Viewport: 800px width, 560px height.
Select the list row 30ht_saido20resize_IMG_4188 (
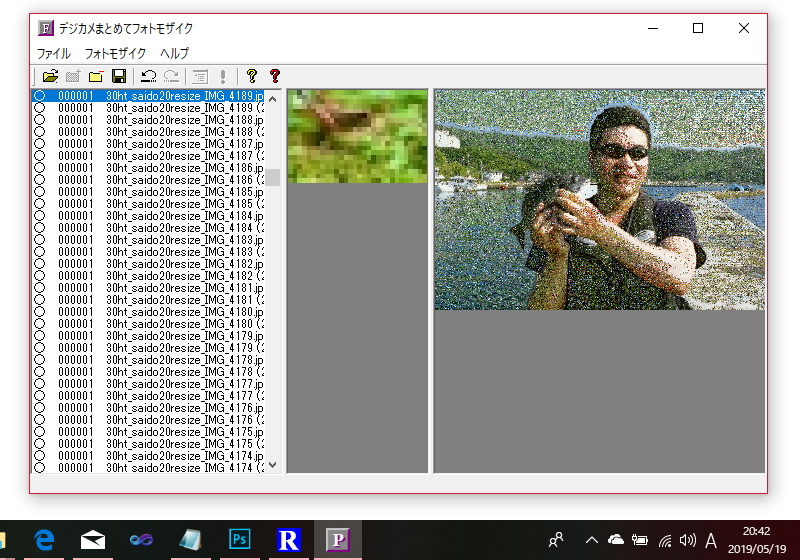point(148,132)
